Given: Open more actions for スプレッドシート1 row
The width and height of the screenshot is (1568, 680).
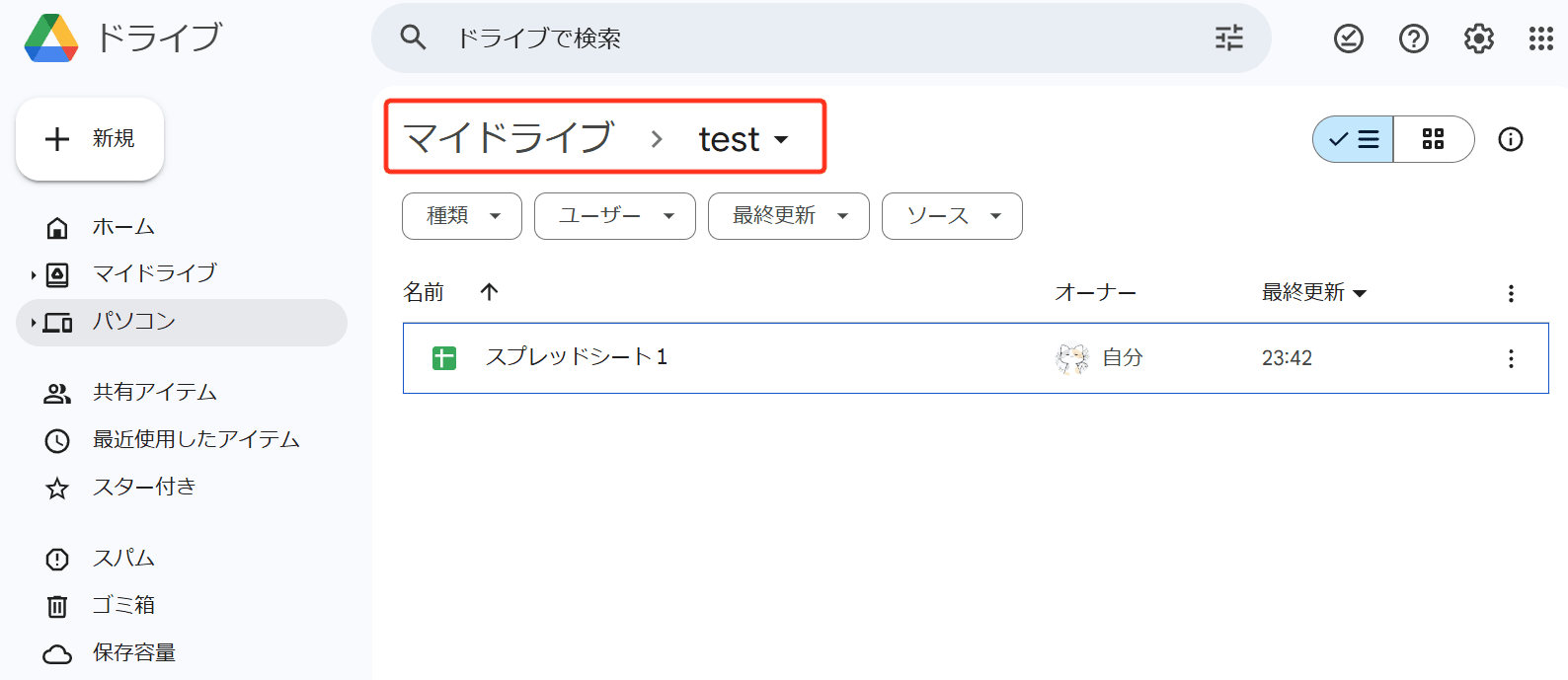Looking at the screenshot, I should click(x=1511, y=358).
